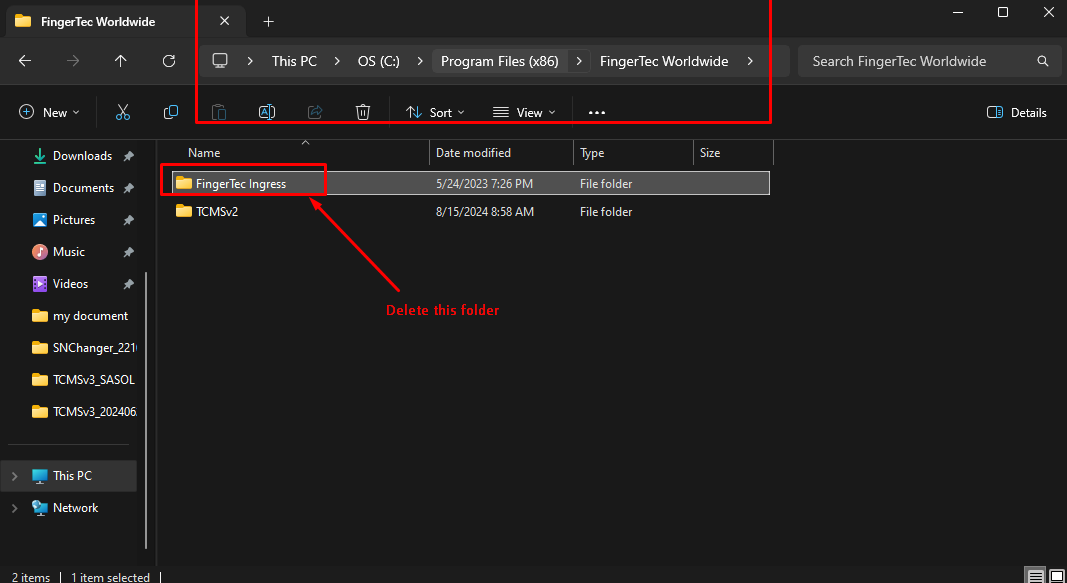Click the Delete trash can icon
1067x583 pixels.
363,112
